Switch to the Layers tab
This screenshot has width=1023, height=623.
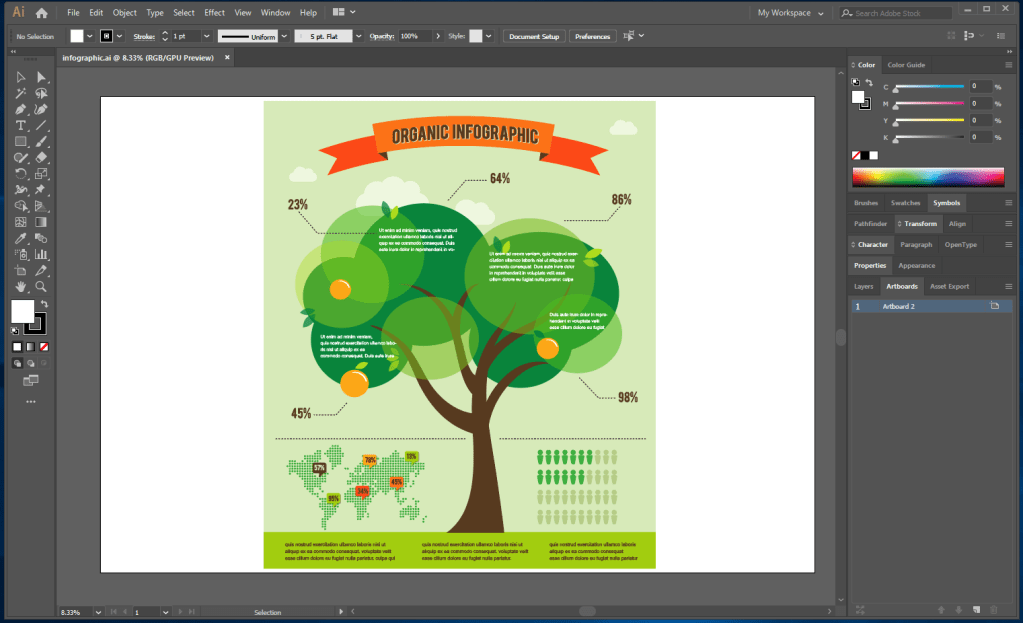(863, 286)
